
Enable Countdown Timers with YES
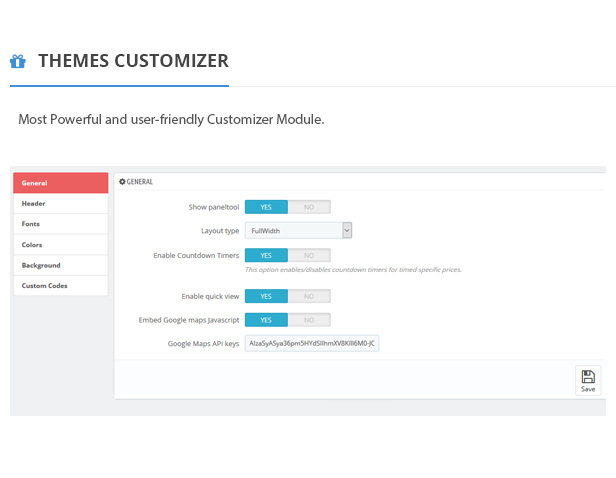click(266, 255)
